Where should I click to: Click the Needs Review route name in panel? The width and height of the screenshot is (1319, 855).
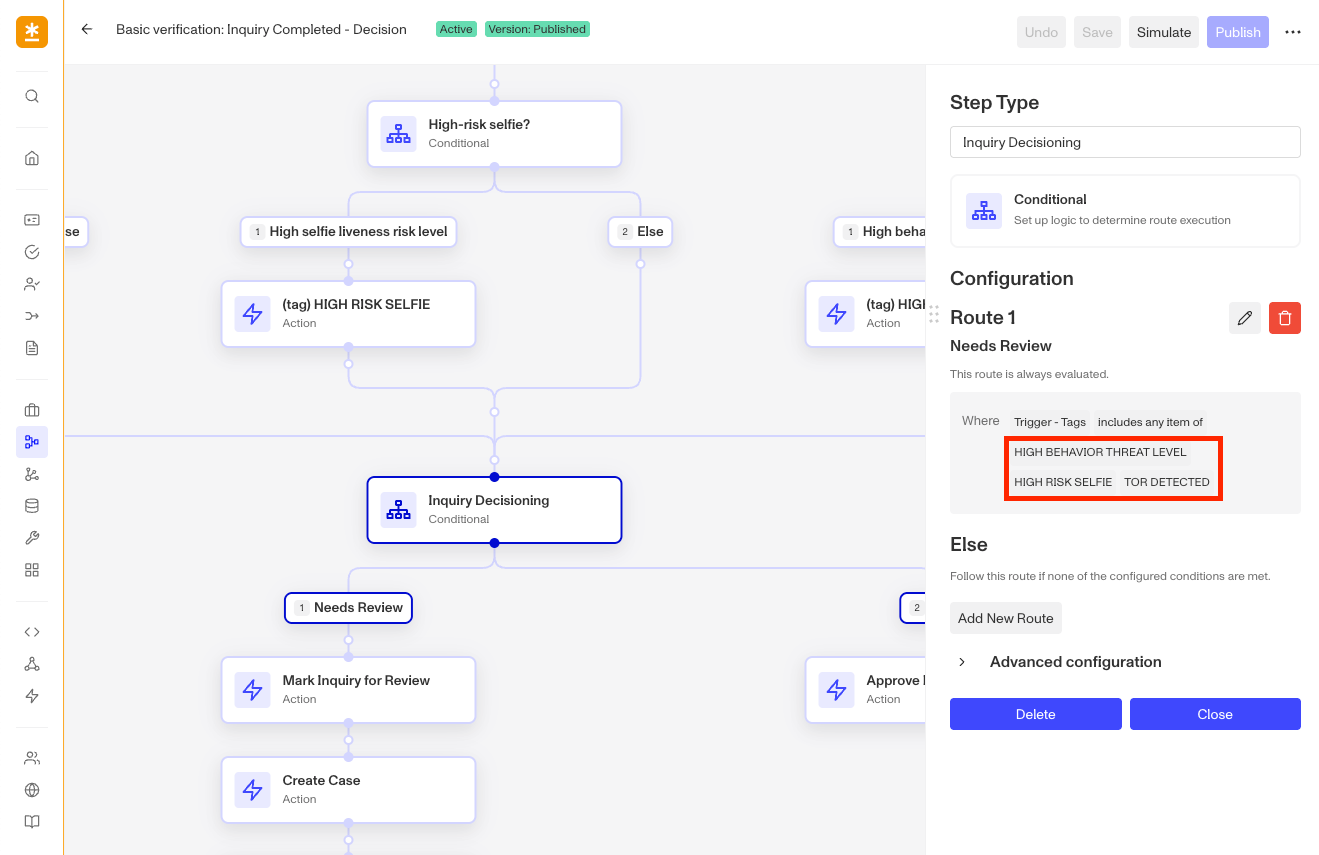pos(1001,346)
